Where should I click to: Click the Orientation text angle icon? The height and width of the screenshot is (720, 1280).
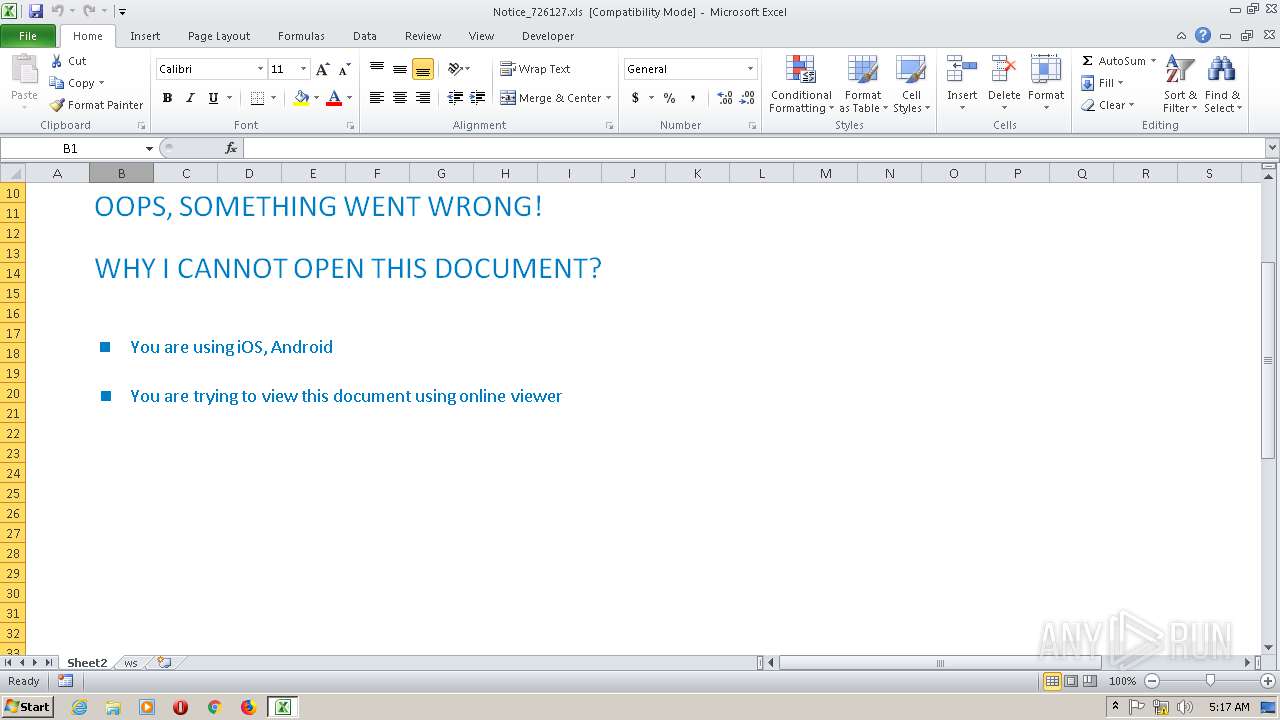(x=455, y=69)
